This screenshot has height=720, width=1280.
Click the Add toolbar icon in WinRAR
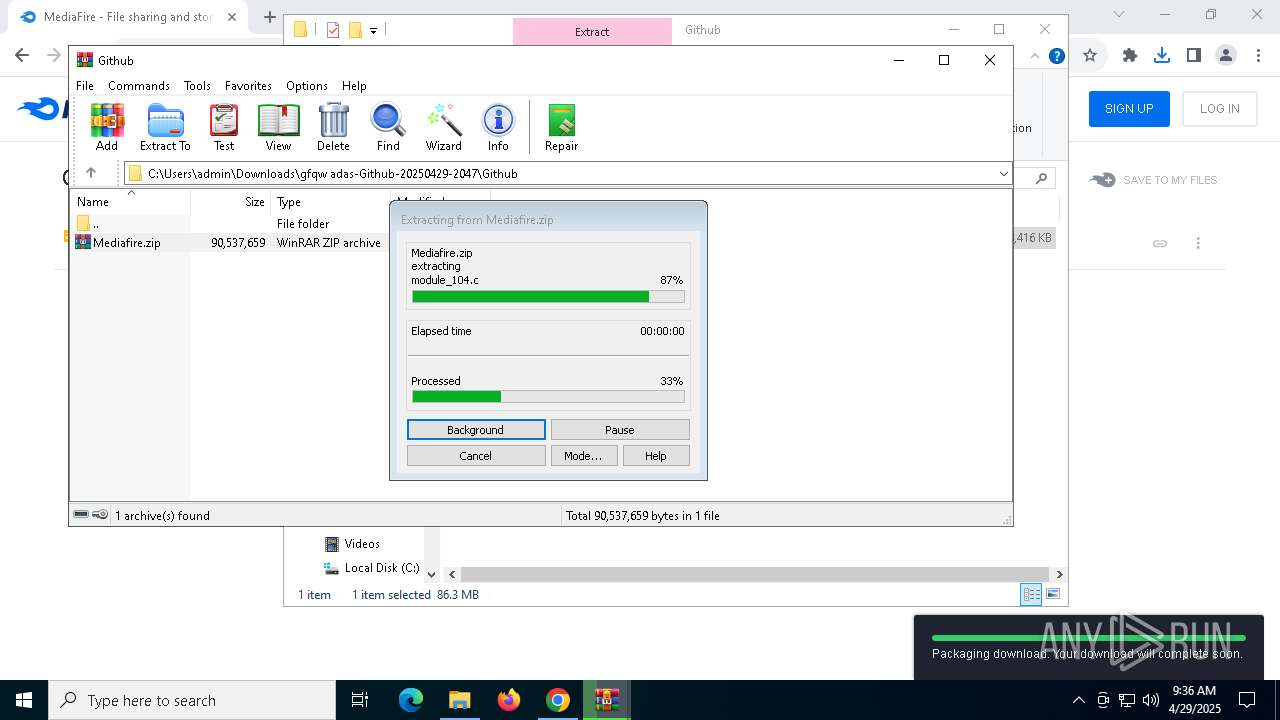(x=107, y=127)
